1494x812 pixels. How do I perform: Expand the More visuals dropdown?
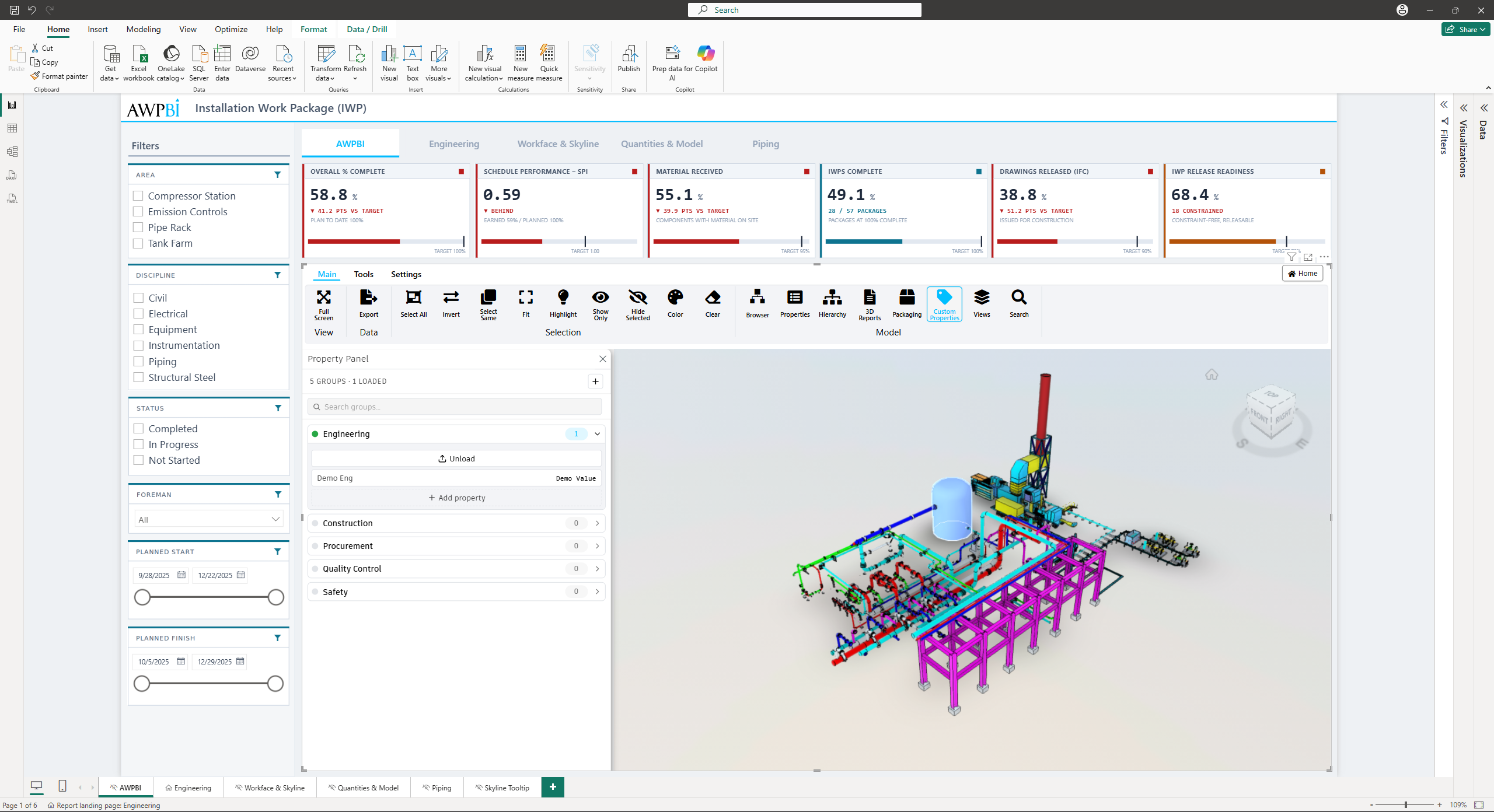[x=438, y=63]
